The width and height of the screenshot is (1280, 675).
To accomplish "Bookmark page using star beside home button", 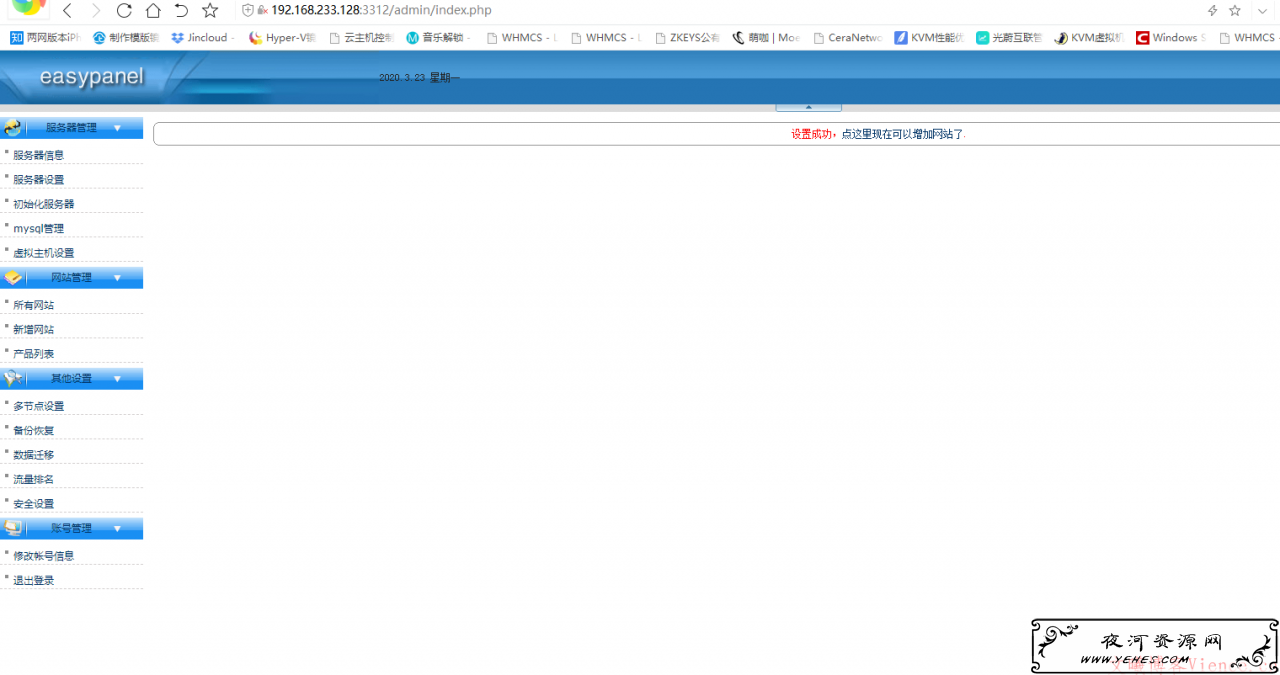I will [x=210, y=10].
